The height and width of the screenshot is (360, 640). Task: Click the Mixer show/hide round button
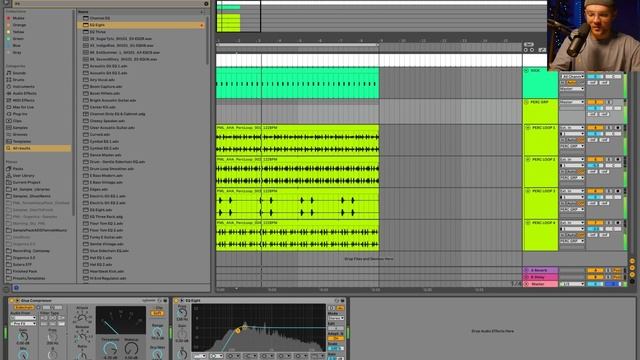click(632, 274)
